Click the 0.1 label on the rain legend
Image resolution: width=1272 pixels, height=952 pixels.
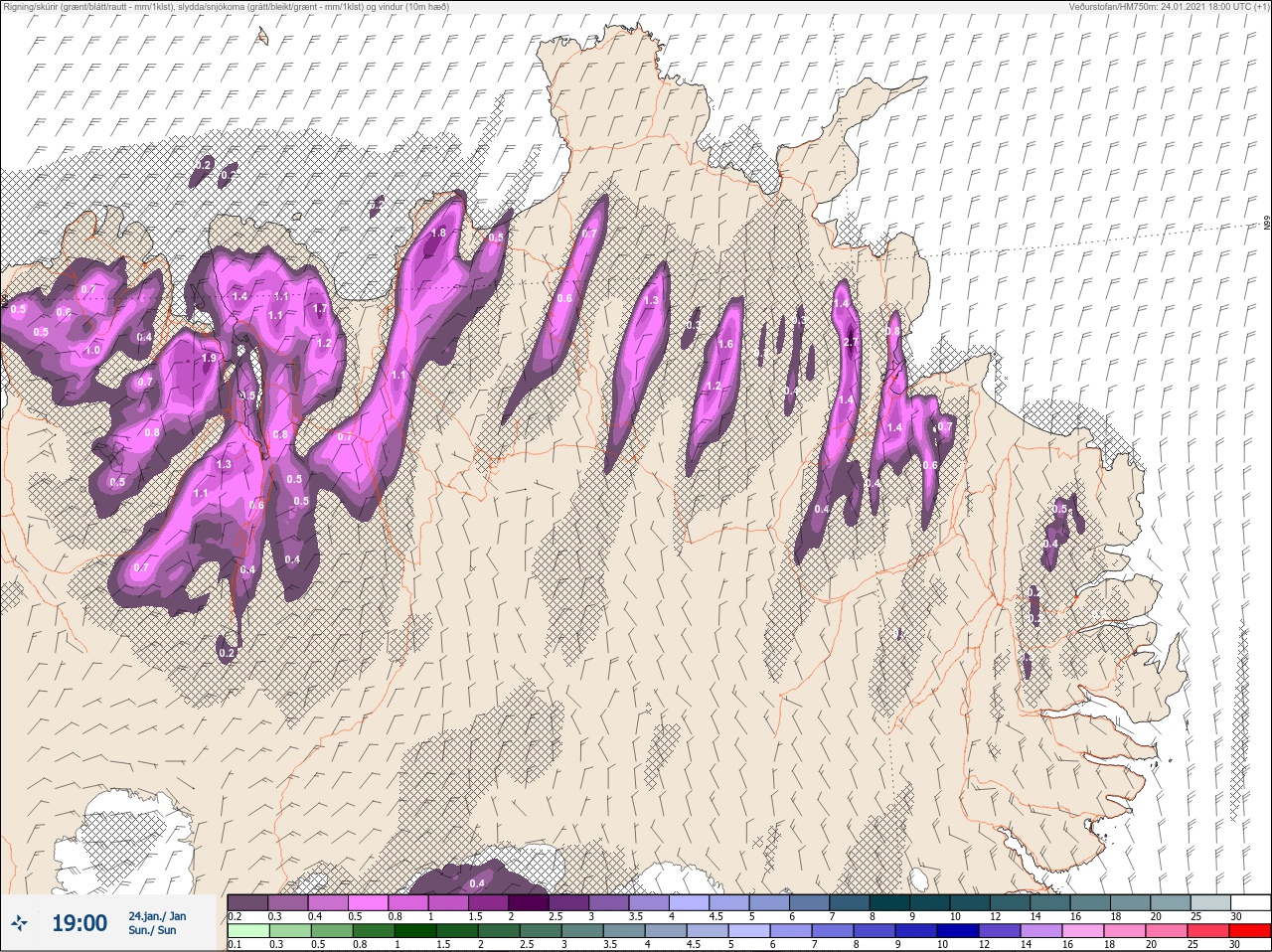coord(235,945)
